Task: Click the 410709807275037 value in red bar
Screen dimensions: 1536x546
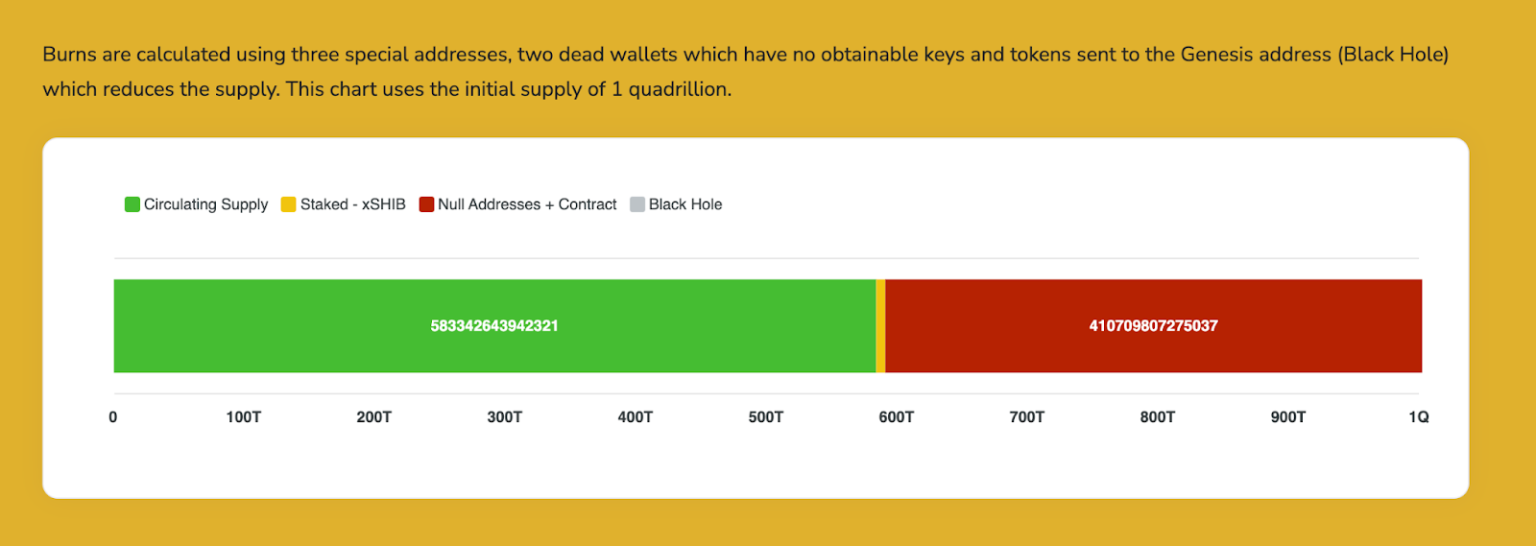Action: (1153, 326)
